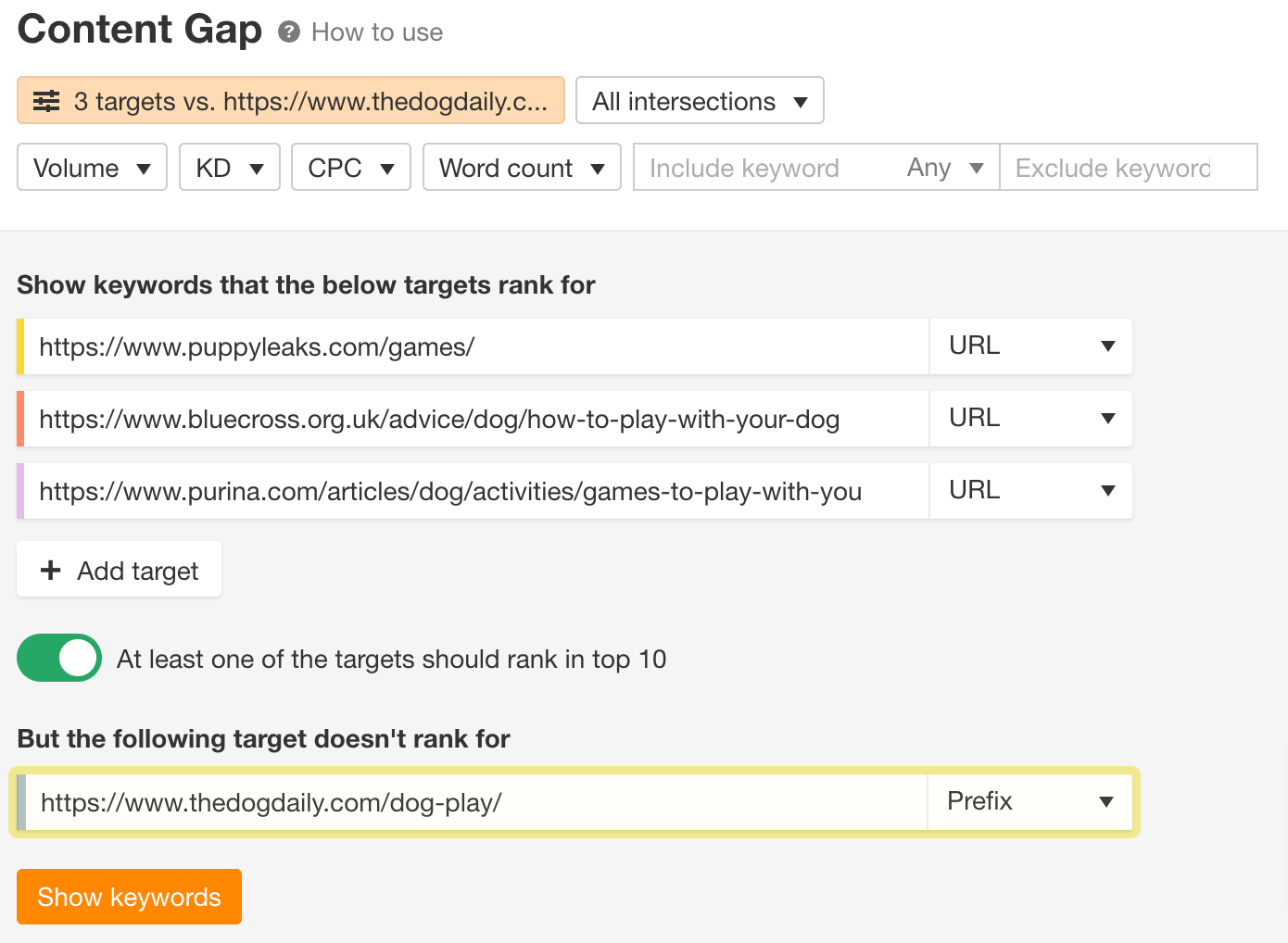Open the Volume filter dropdown

(x=91, y=168)
